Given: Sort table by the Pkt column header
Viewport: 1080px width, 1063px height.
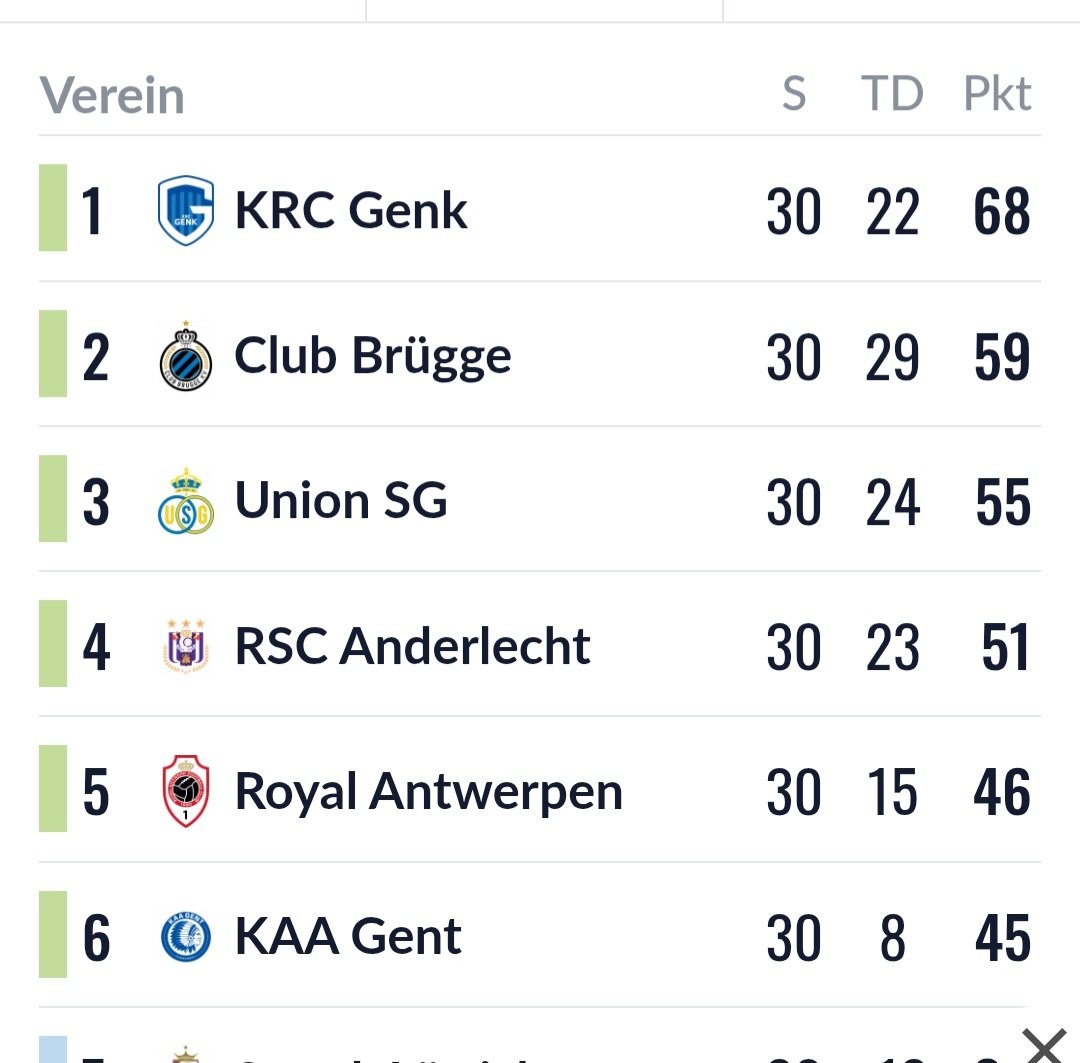Looking at the screenshot, I should tap(997, 93).
